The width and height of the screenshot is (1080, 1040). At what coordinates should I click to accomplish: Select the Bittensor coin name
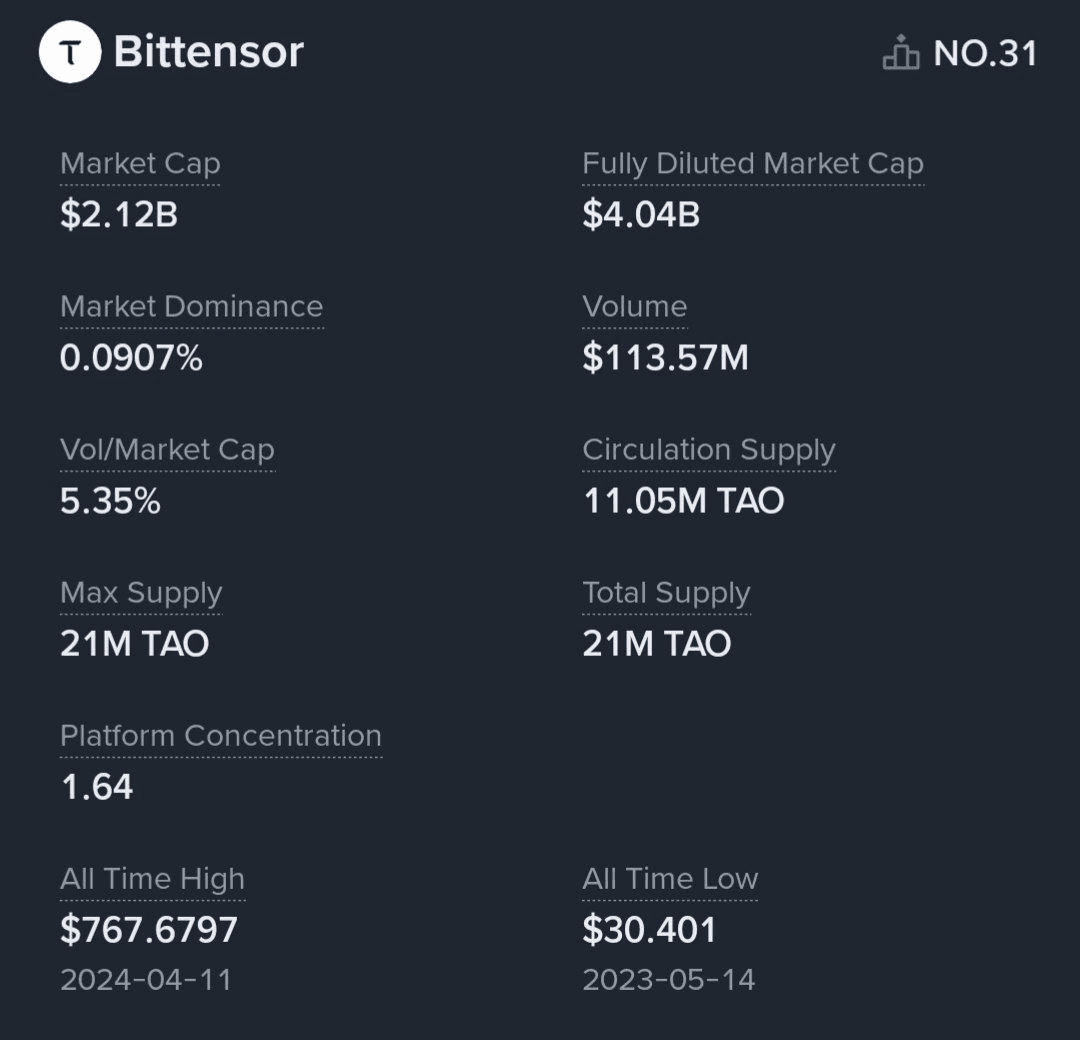tap(208, 52)
